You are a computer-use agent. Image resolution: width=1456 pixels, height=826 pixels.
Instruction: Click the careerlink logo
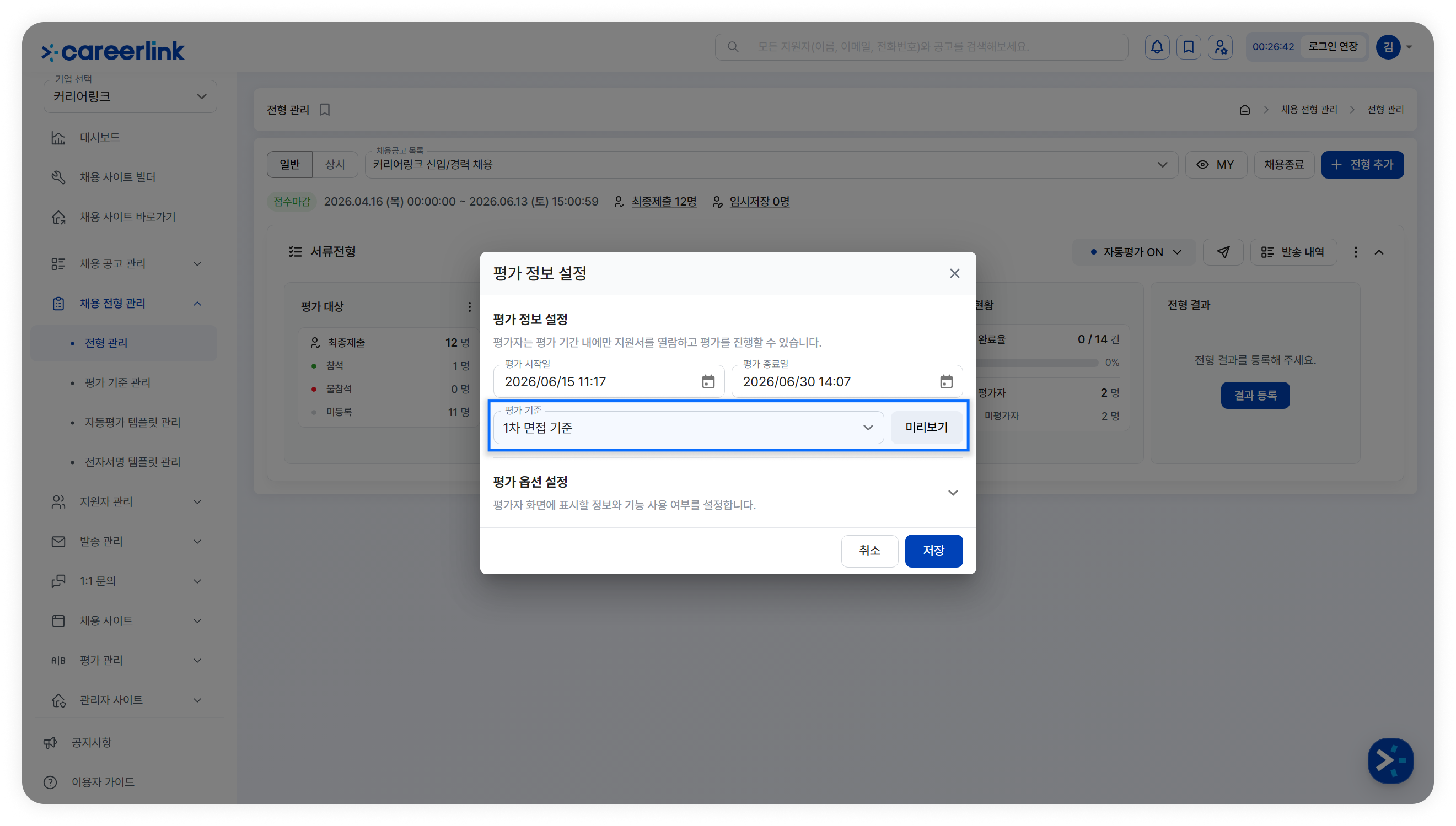click(113, 51)
